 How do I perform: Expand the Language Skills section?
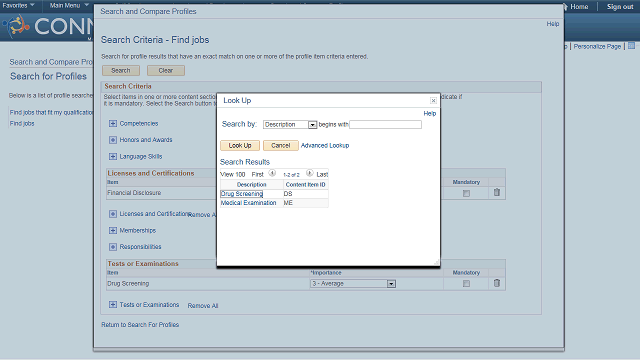pyautogui.click(x=113, y=156)
